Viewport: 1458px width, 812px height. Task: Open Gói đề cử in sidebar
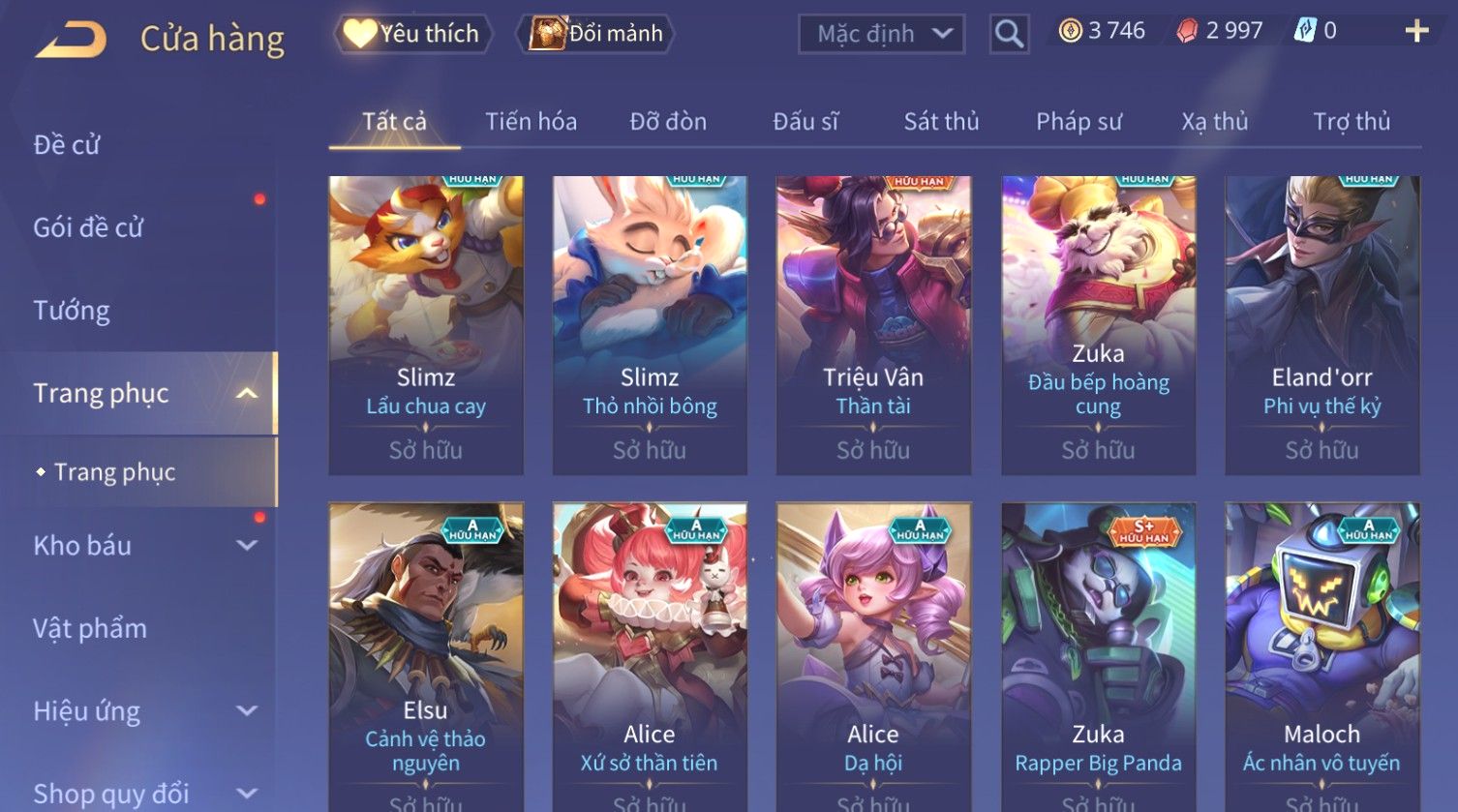tap(88, 227)
